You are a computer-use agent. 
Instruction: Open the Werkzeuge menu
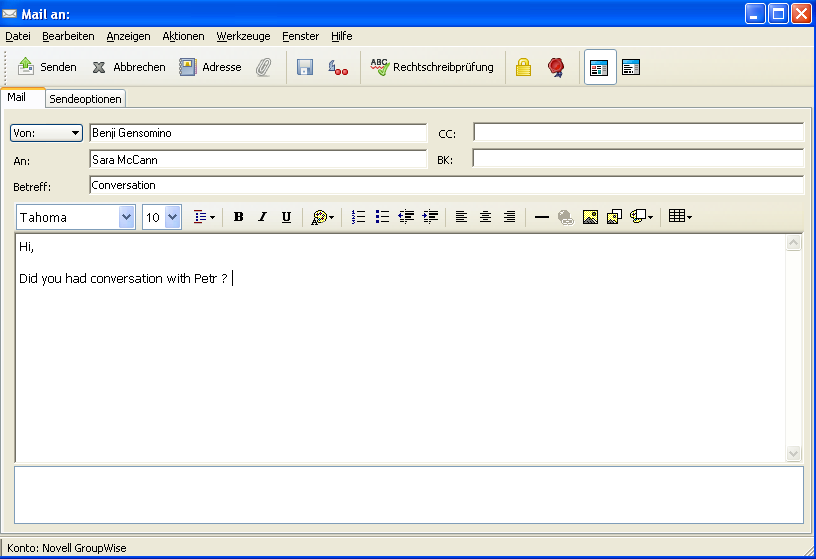pos(244,36)
